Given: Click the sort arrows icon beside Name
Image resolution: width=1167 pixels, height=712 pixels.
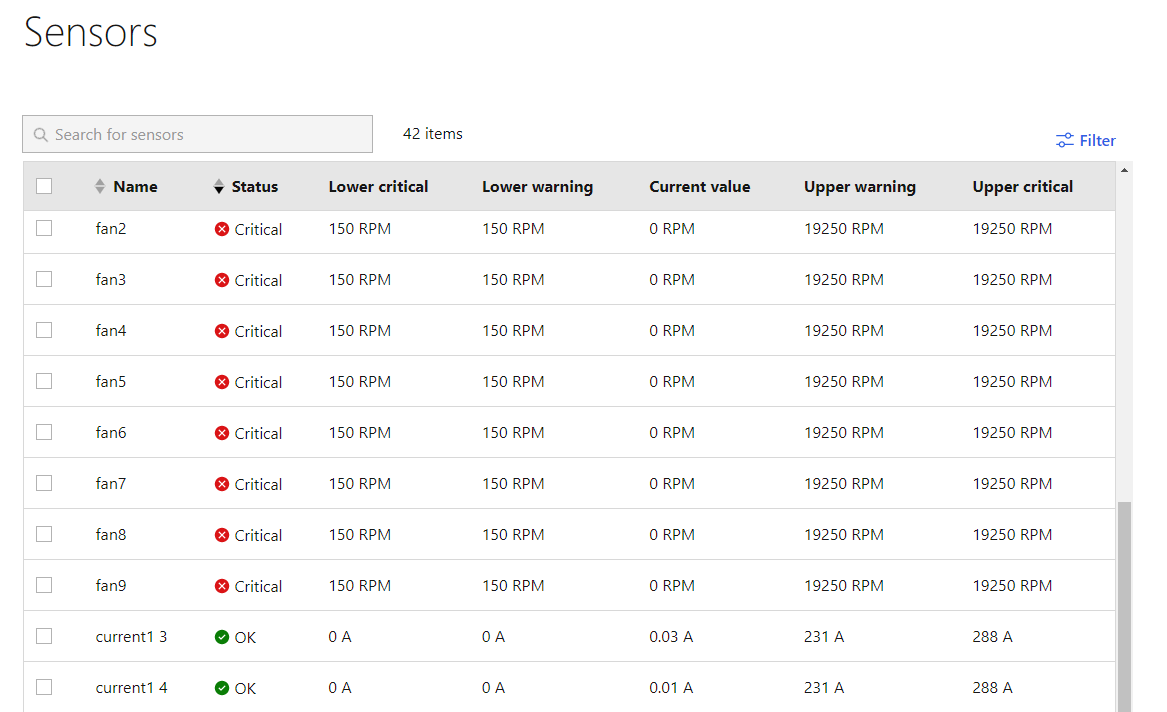Looking at the screenshot, I should [x=99, y=187].
